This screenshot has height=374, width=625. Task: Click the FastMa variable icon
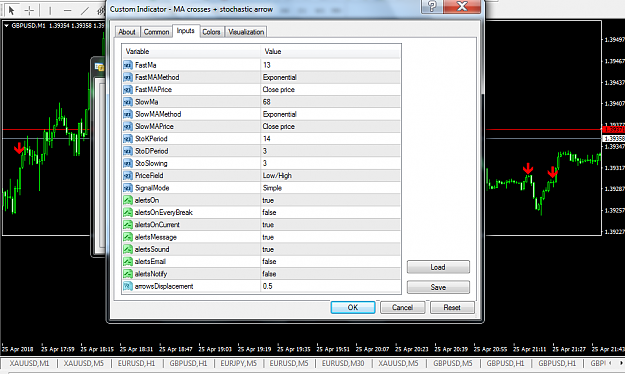(128, 65)
